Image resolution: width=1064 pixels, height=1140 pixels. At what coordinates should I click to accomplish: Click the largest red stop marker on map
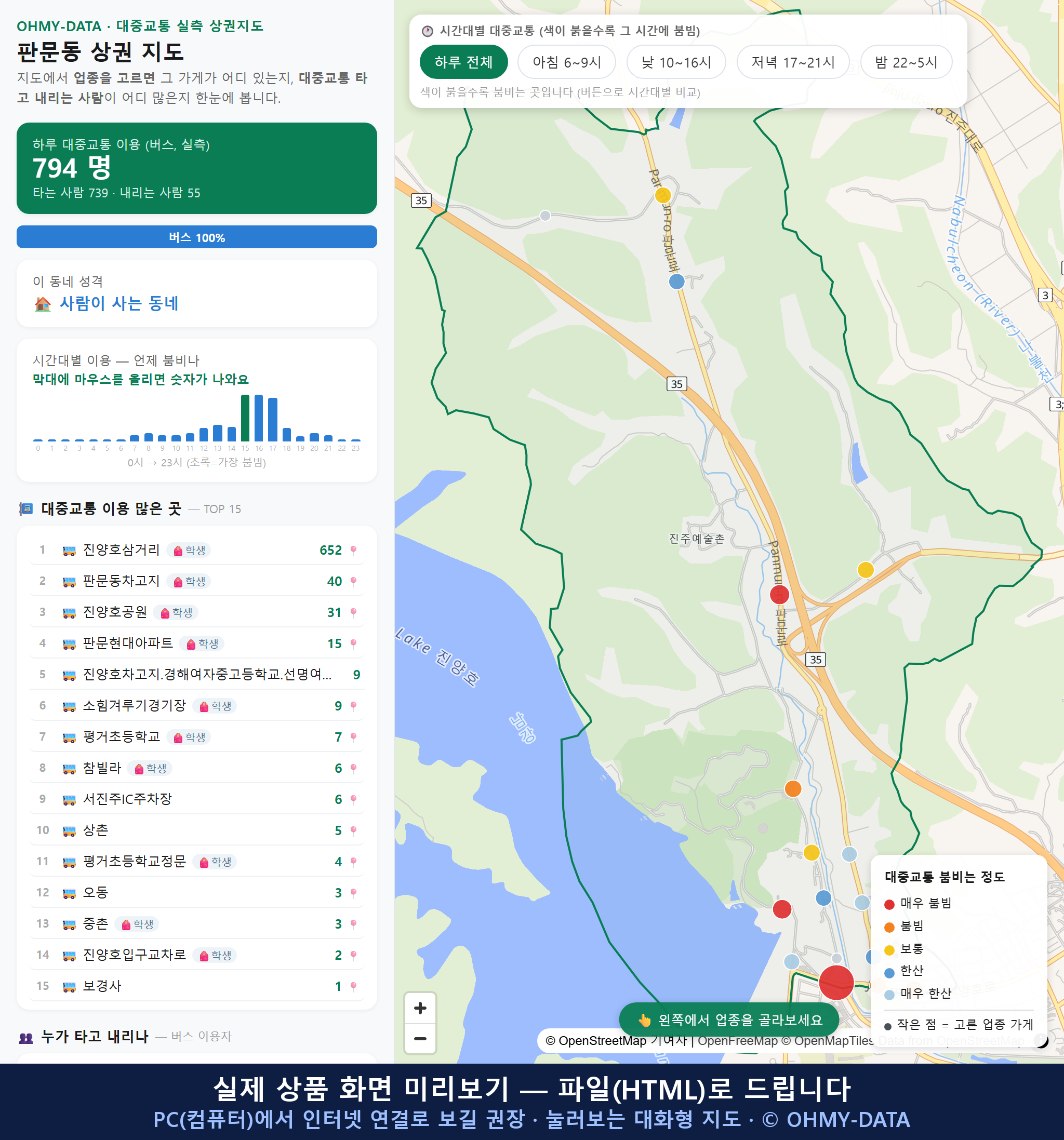(x=836, y=982)
